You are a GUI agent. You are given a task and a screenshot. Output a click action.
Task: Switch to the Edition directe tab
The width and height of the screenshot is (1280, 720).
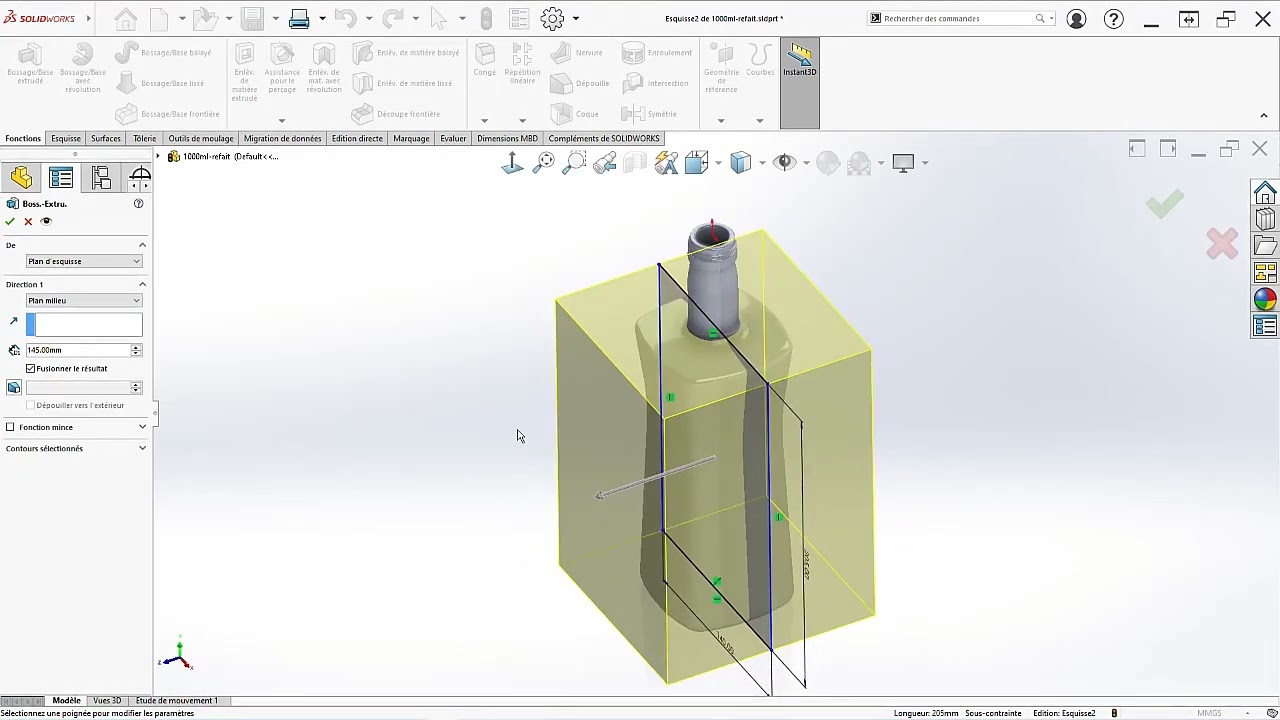pyautogui.click(x=357, y=138)
